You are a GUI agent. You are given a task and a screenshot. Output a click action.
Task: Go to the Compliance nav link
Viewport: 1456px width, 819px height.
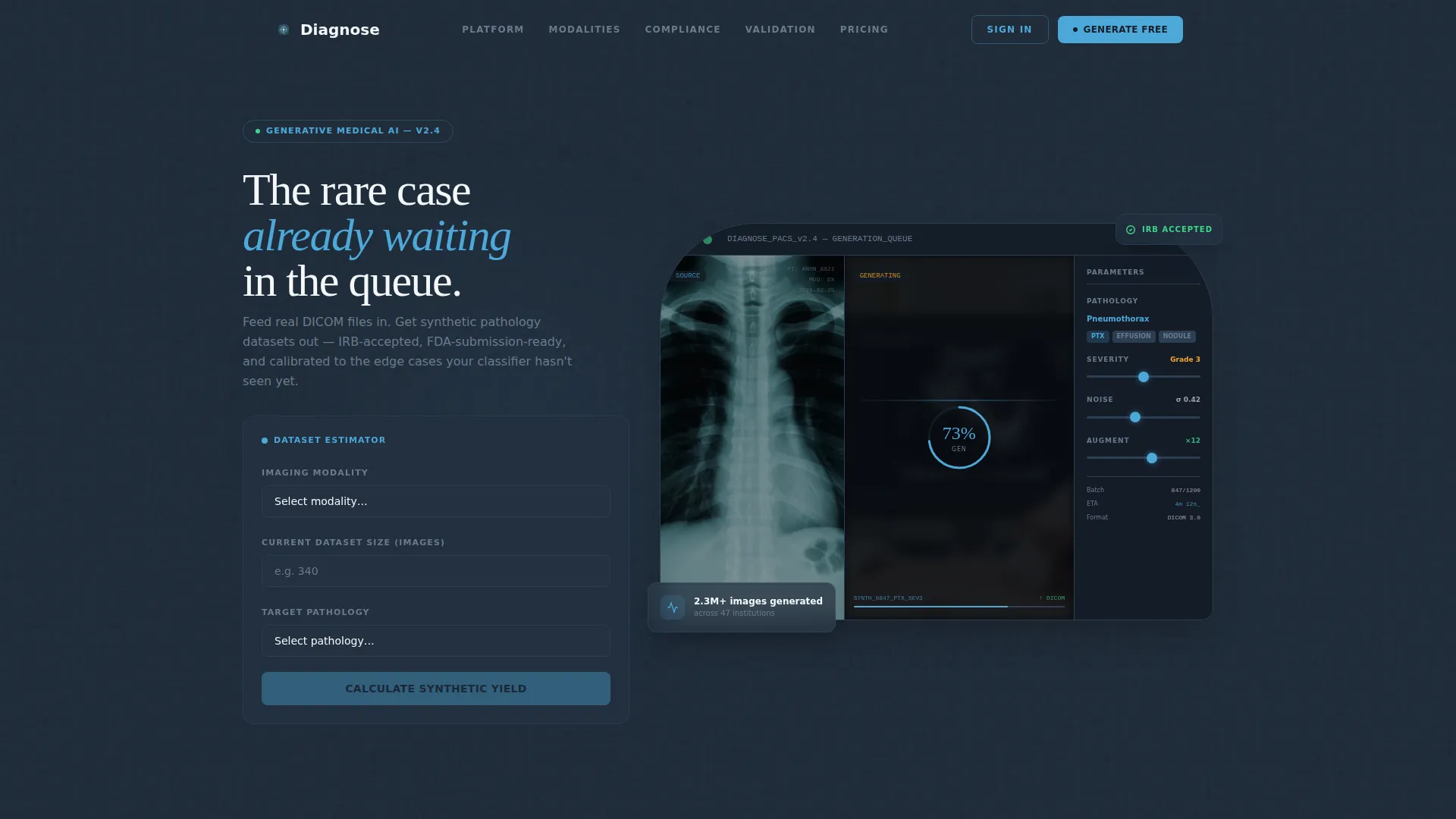click(x=682, y=30)
